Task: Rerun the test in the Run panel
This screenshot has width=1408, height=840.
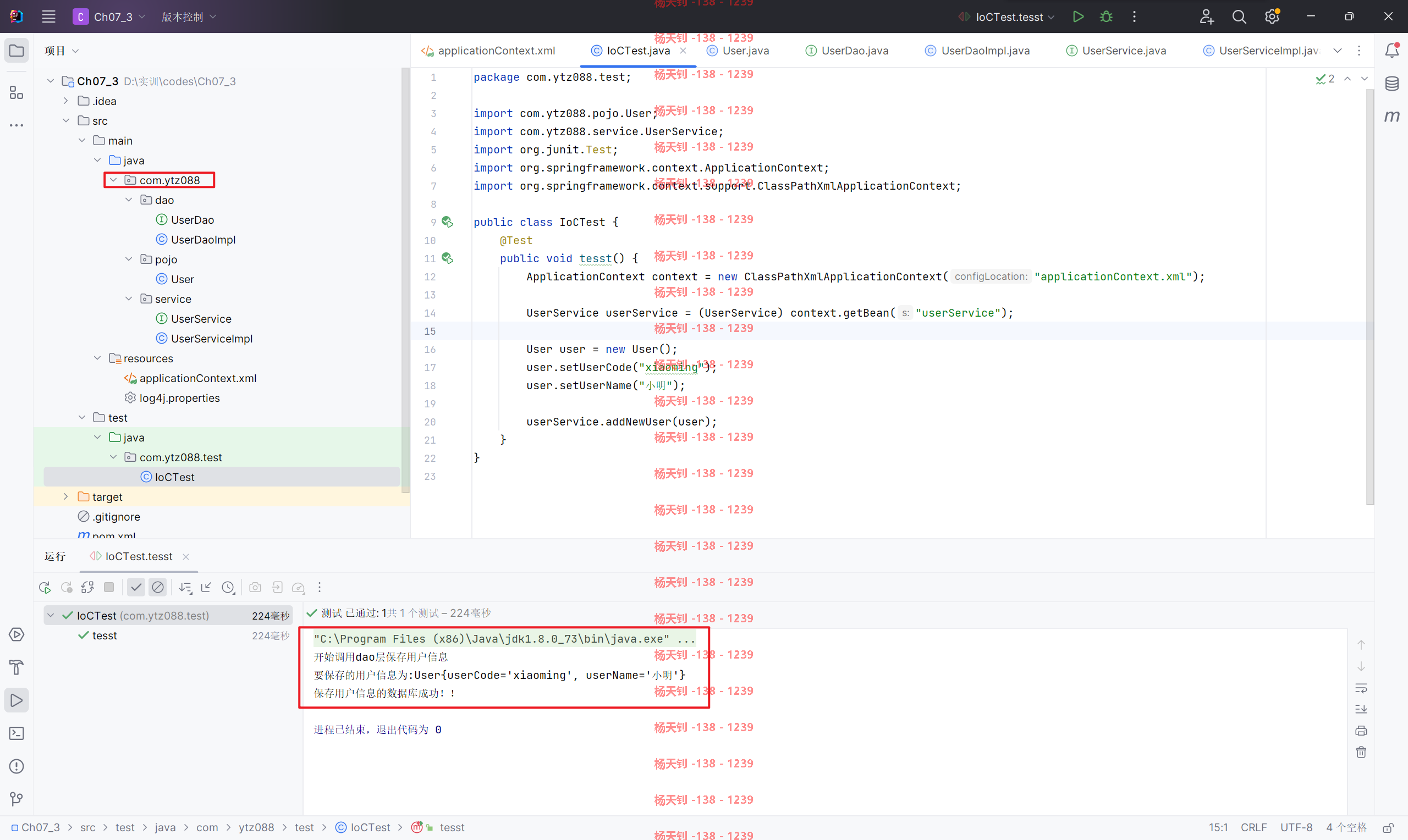Action: point(45,587)
